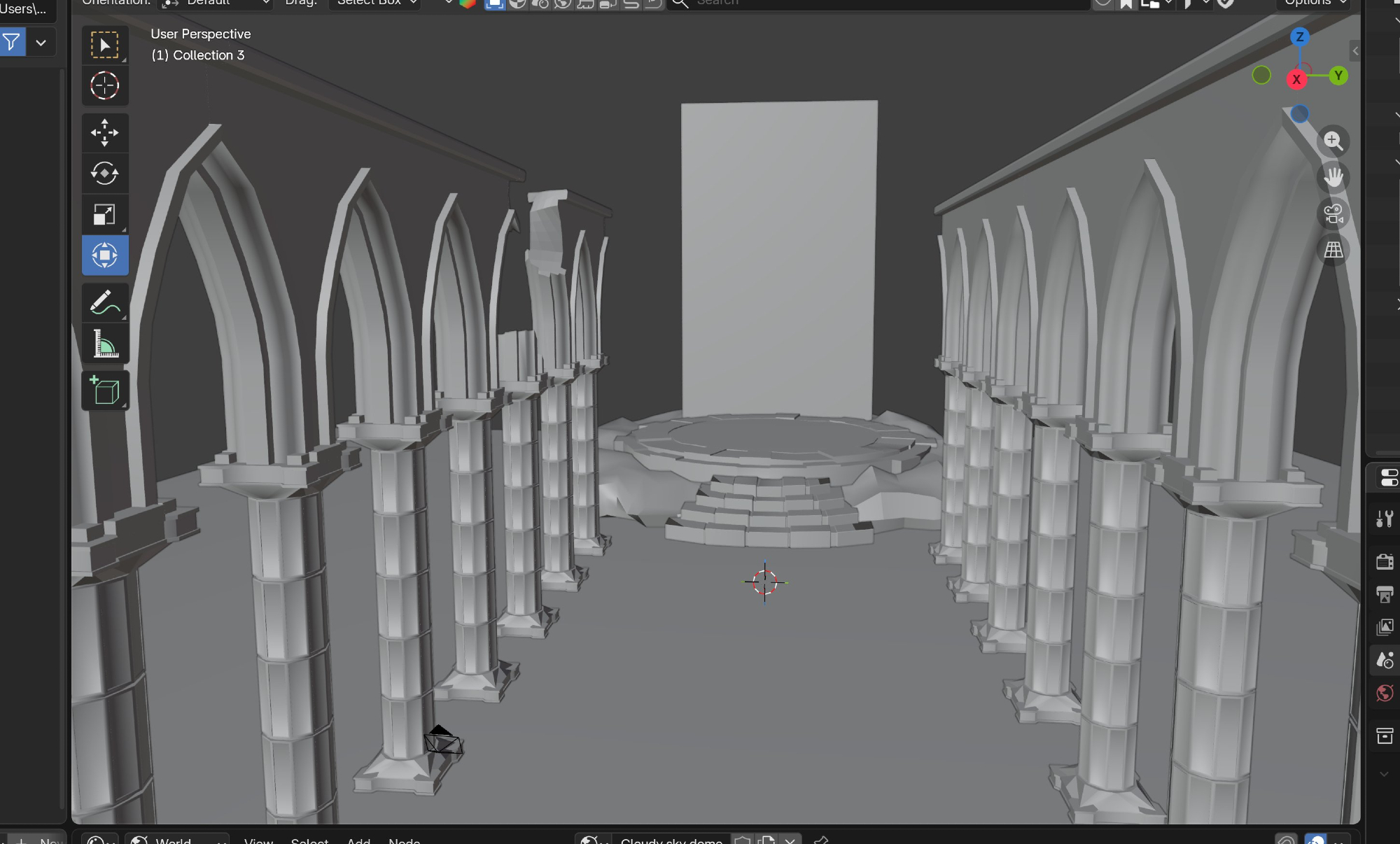Open the Render properties tab

(1384, 561)
